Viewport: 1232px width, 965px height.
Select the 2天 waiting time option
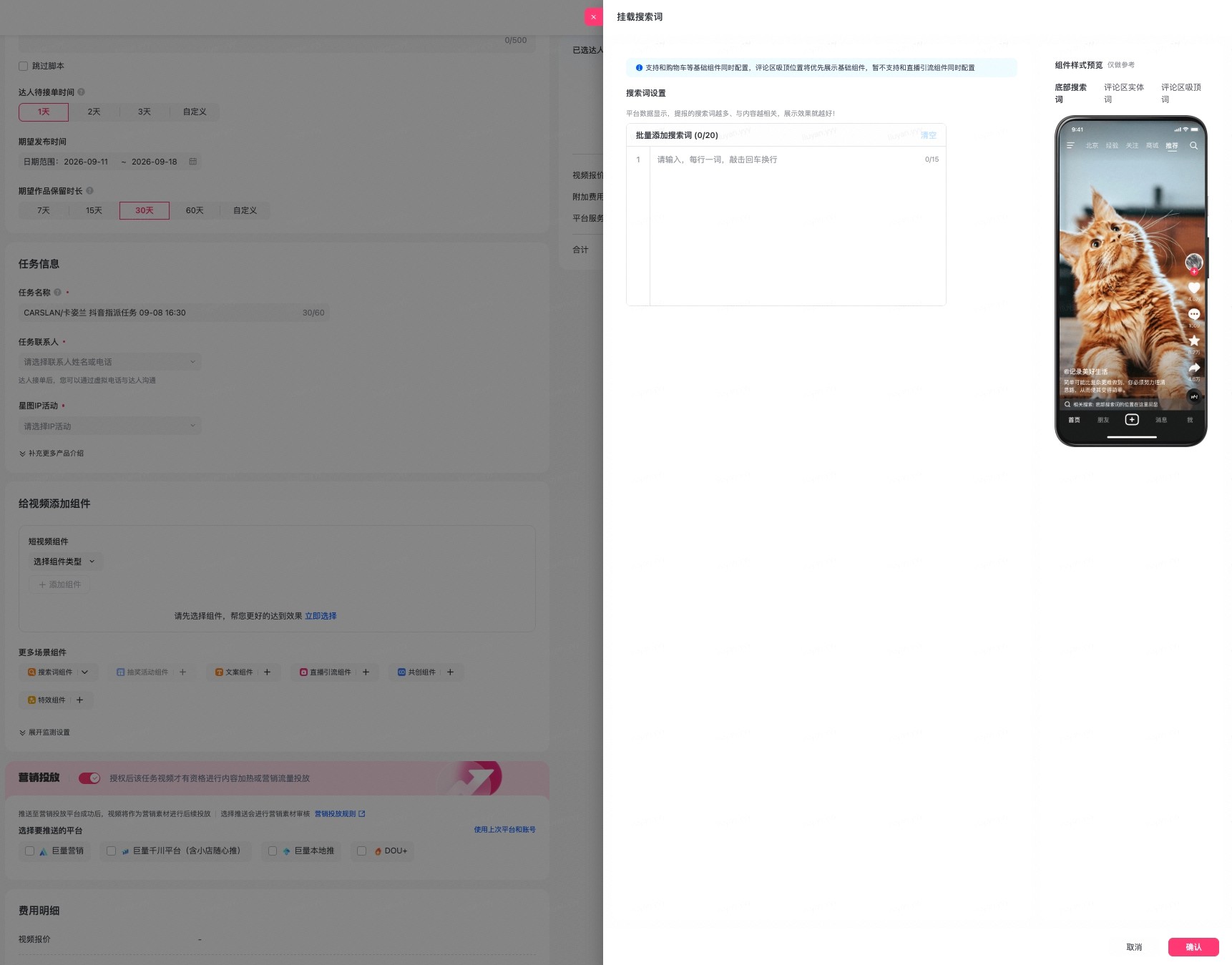[x=94, y=112]
